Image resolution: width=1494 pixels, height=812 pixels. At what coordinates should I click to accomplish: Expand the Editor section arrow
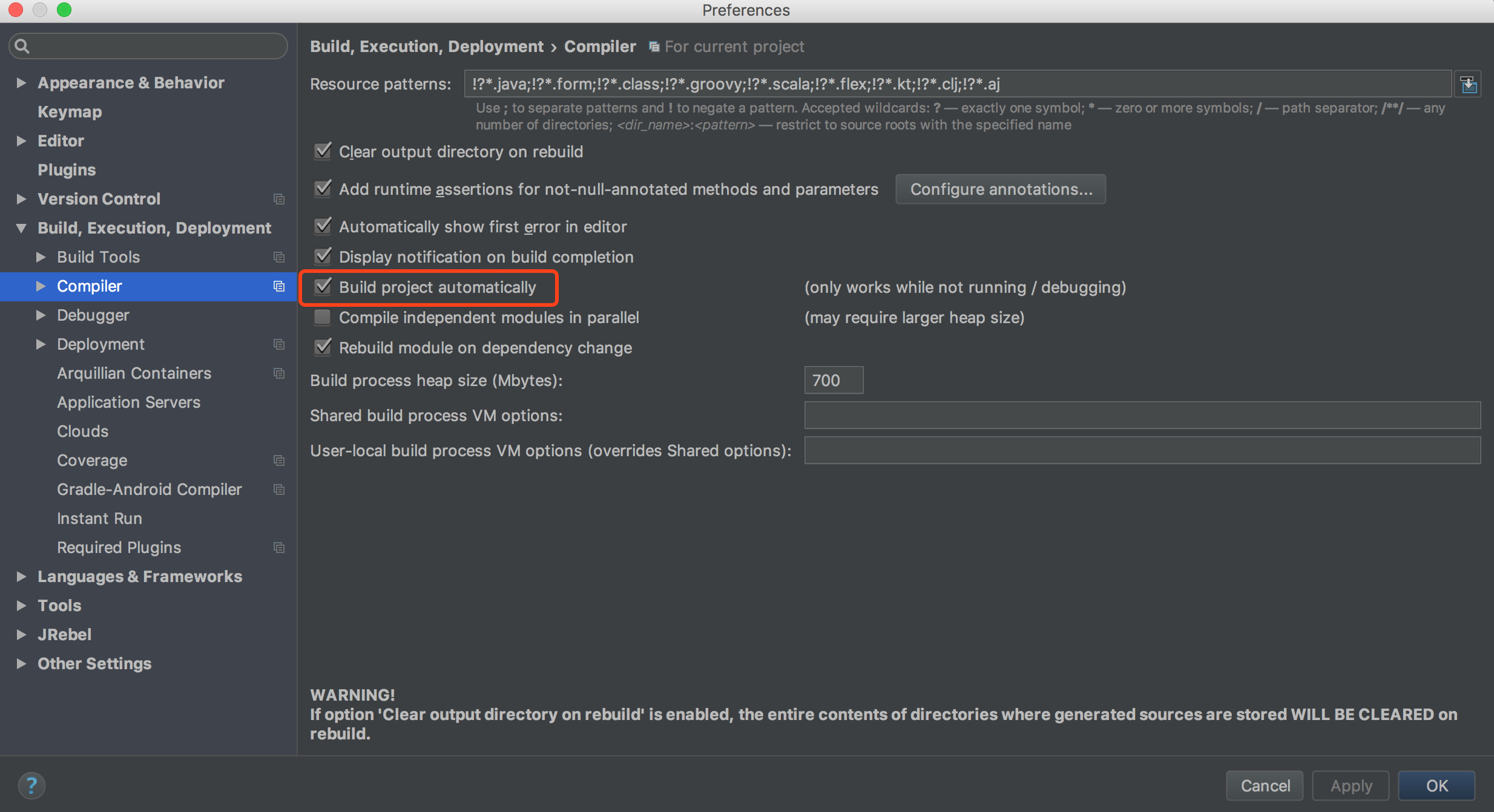tap(21, 140)
